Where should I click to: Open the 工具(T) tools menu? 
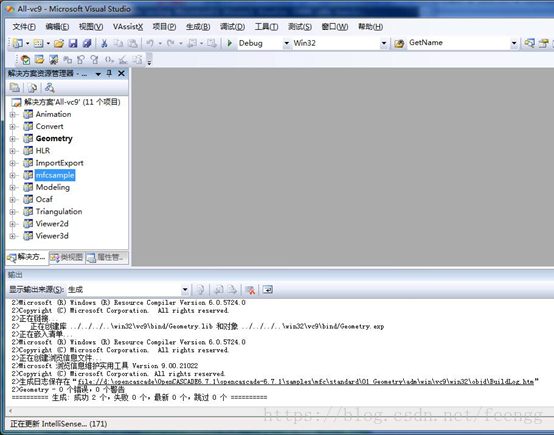pyautogui.click(x=266, y=27)
